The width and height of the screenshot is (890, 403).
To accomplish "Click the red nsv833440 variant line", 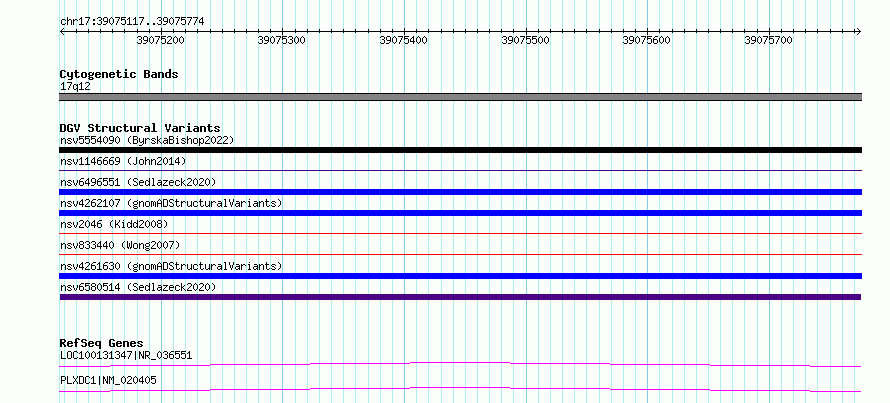I will (461, 254).
